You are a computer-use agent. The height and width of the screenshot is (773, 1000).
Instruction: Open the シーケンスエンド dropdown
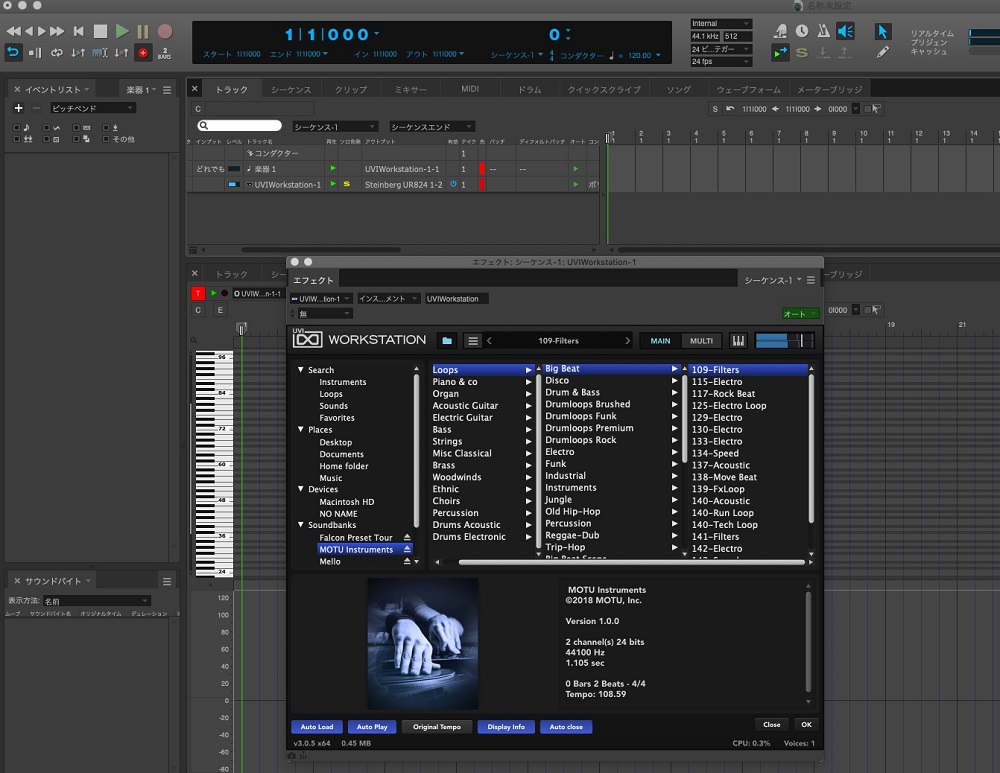(x=432, y=126)
